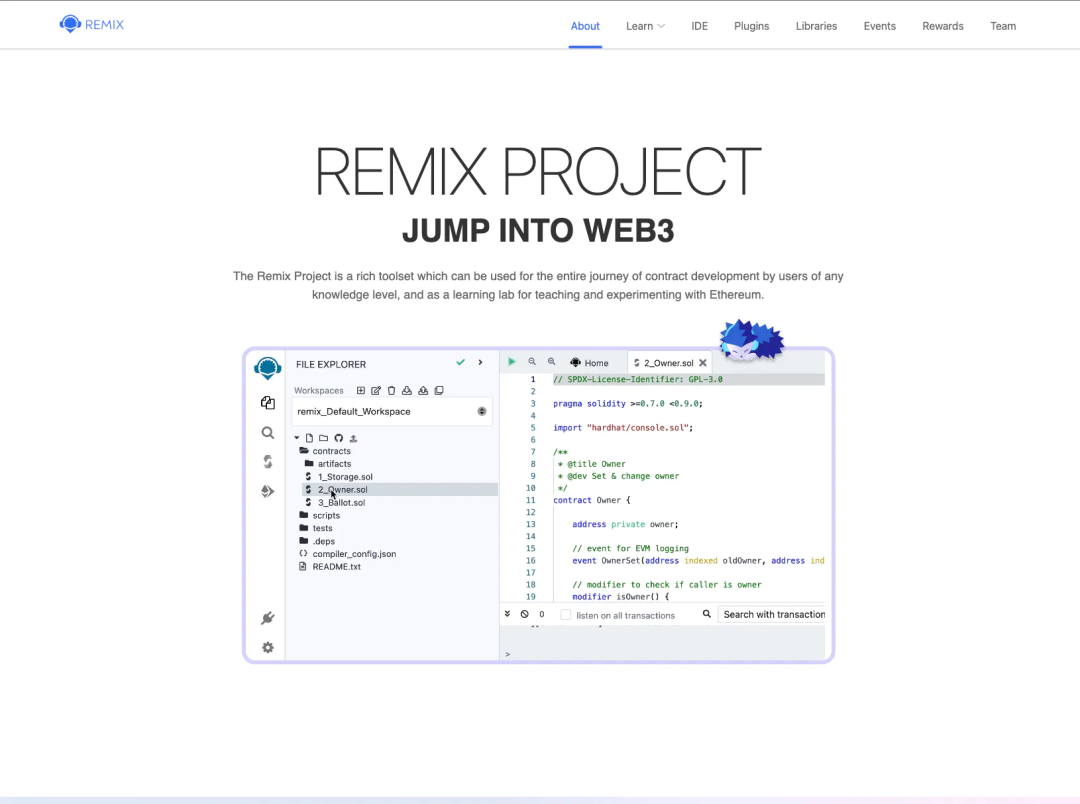Click the REMIX logo link
Viewport: 1080px width, 804px height.
(92, 24)
